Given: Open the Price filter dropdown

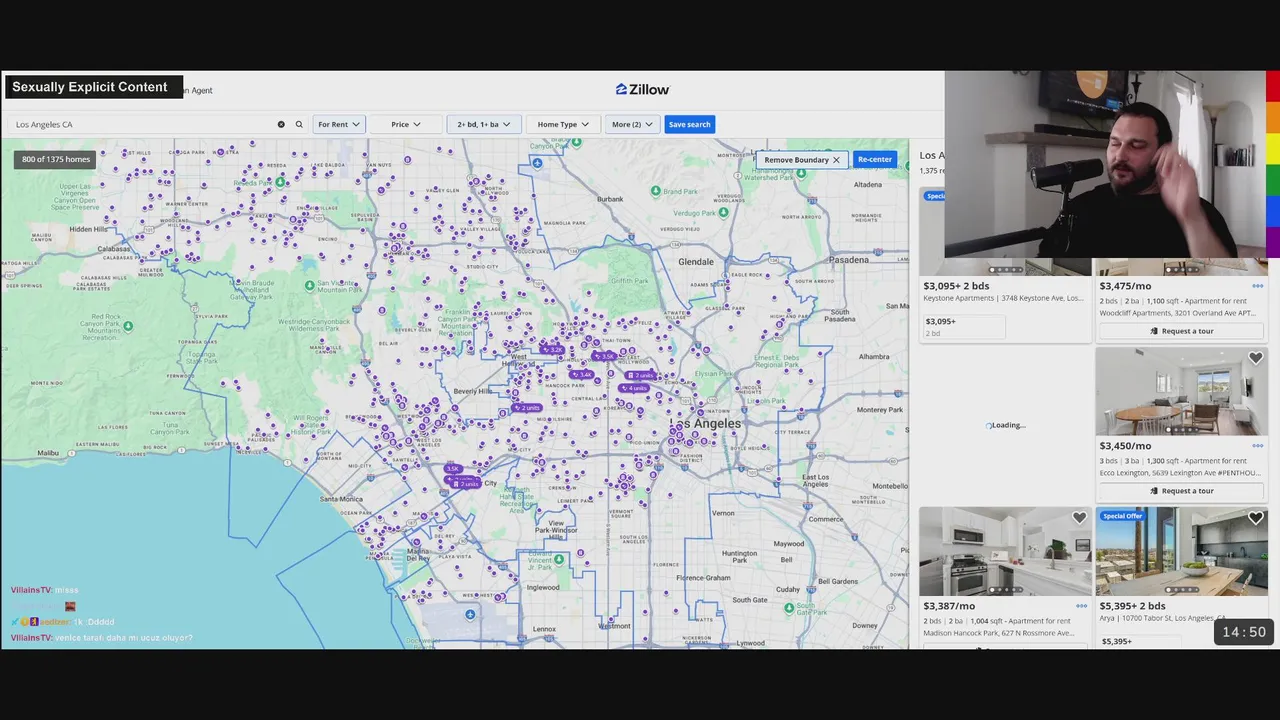Looking at the screenshot, I should (x=406, y=124).
